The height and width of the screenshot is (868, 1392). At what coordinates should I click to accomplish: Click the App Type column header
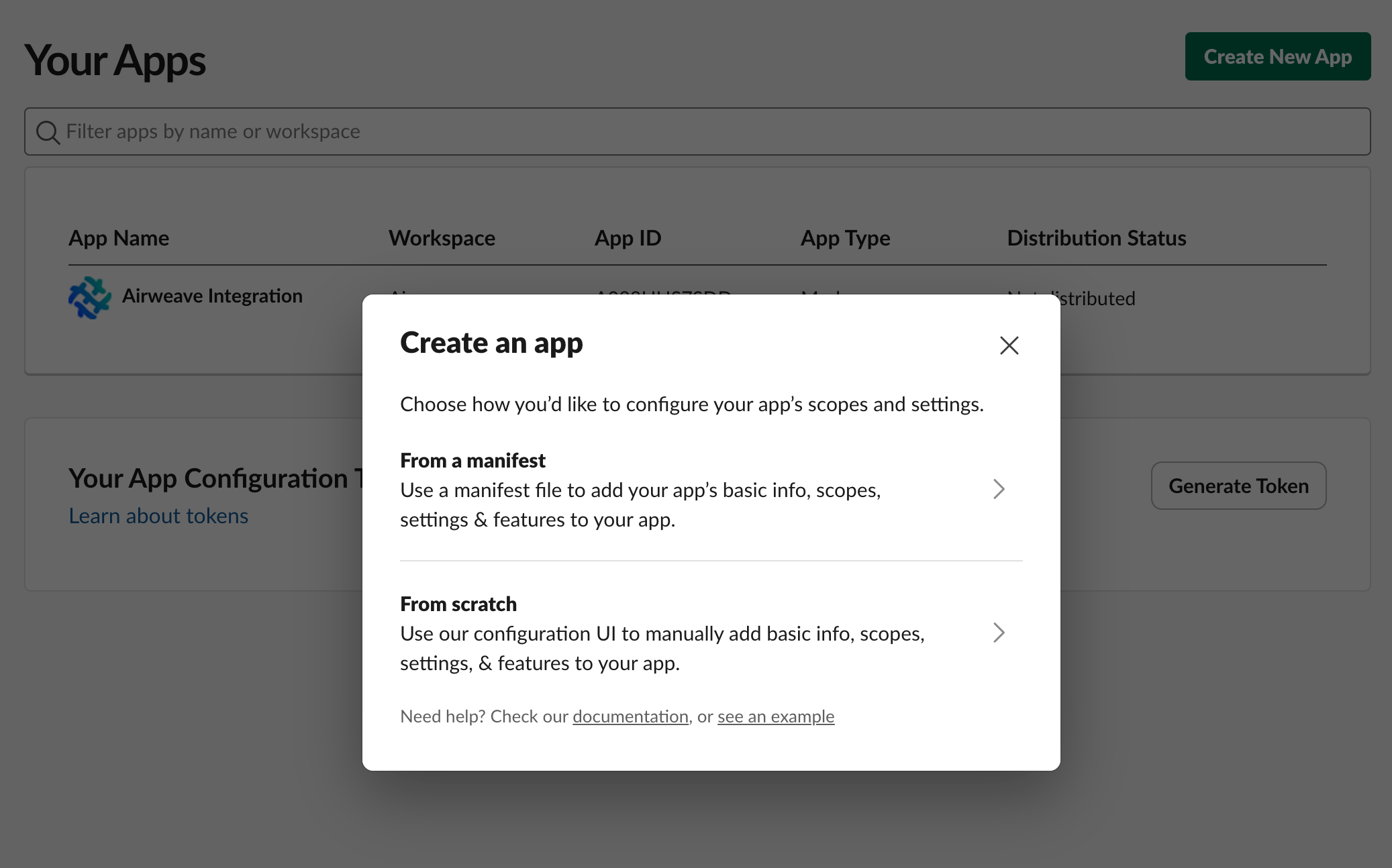coord(845,237)
